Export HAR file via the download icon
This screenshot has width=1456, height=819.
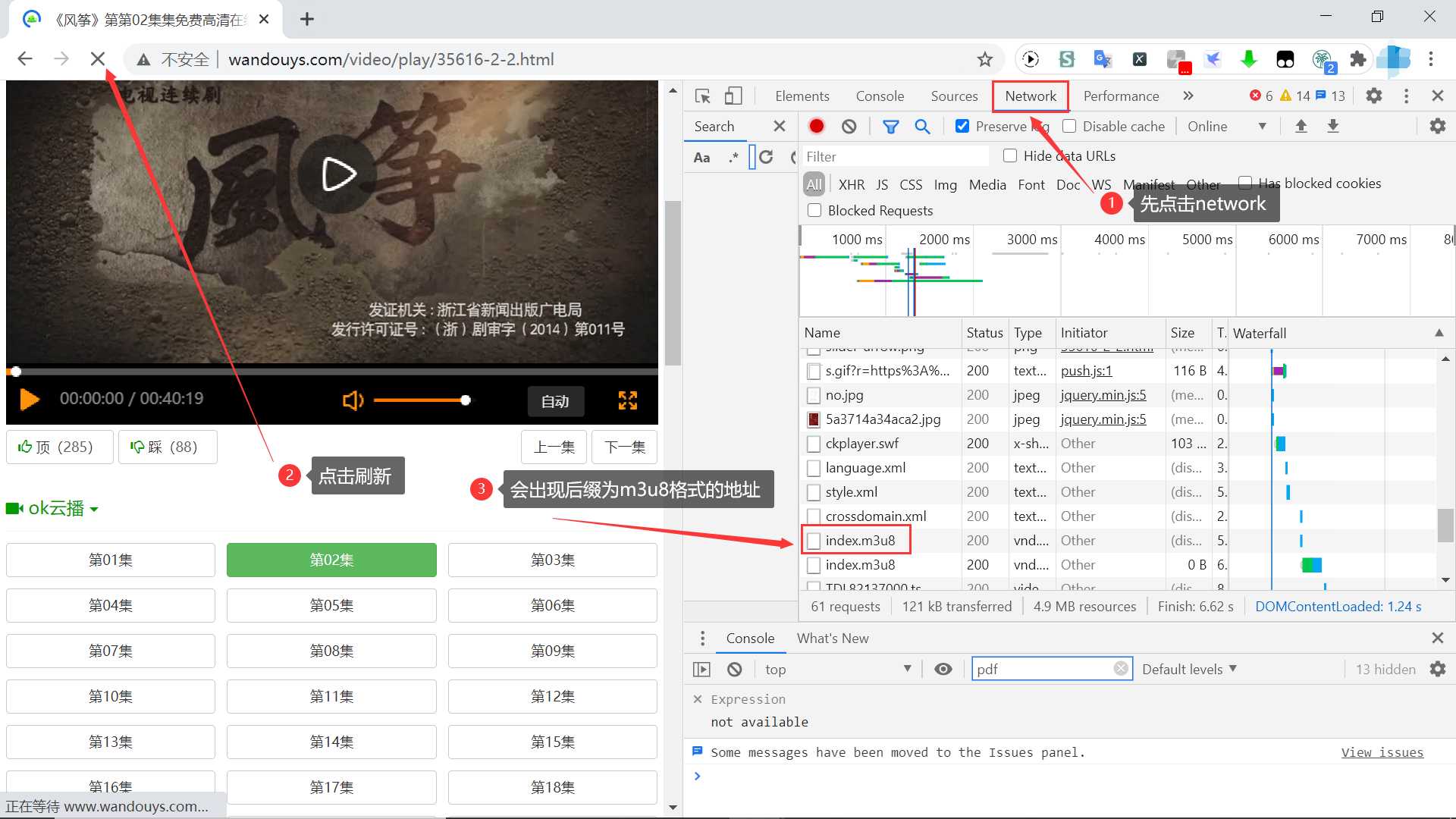[1332, 126]
